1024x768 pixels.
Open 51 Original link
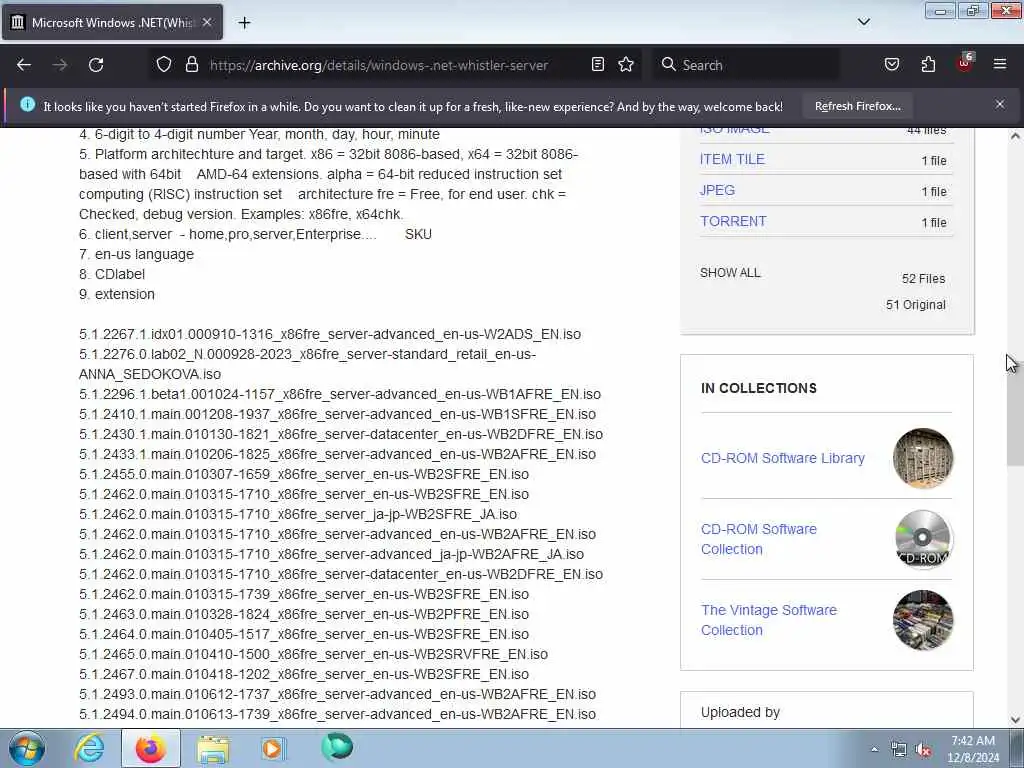point(916,305)
